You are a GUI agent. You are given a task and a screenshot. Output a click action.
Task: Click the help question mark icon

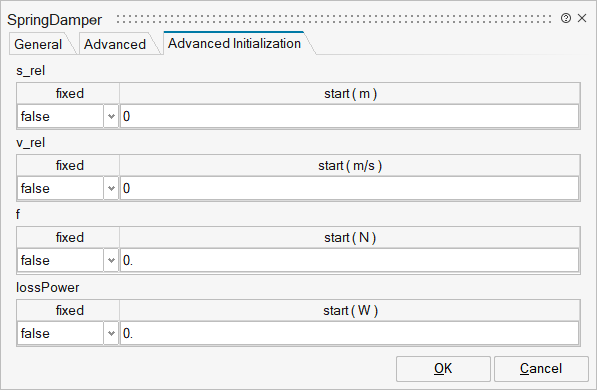[x=566, y=18]
